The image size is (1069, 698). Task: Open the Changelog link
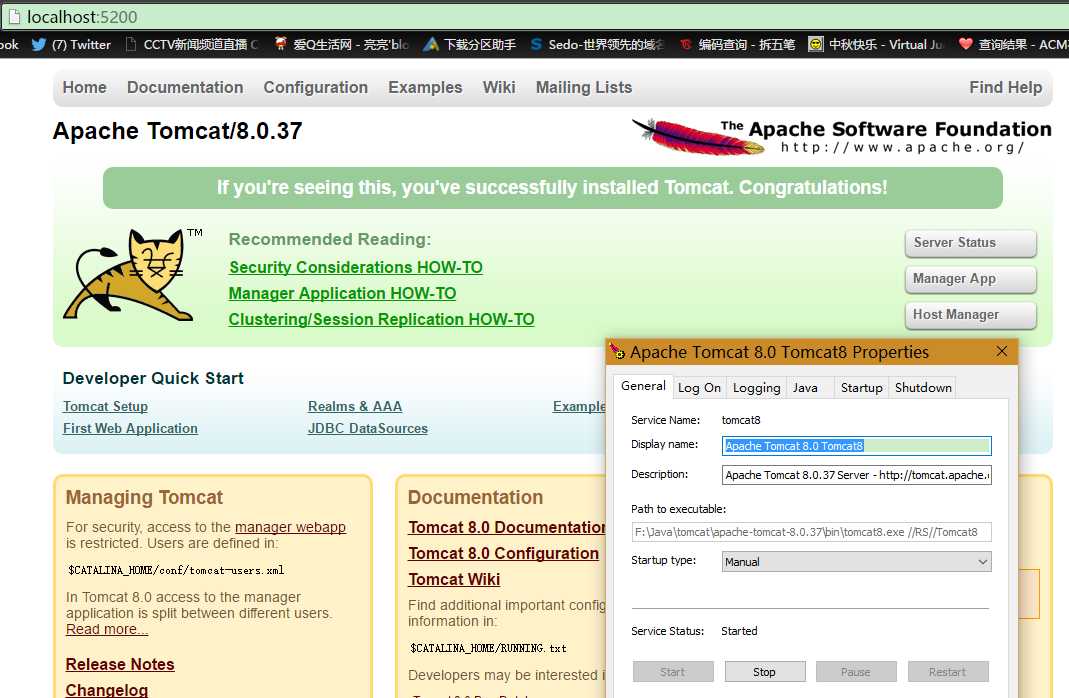pyautogui.click(x=106, y=690)
